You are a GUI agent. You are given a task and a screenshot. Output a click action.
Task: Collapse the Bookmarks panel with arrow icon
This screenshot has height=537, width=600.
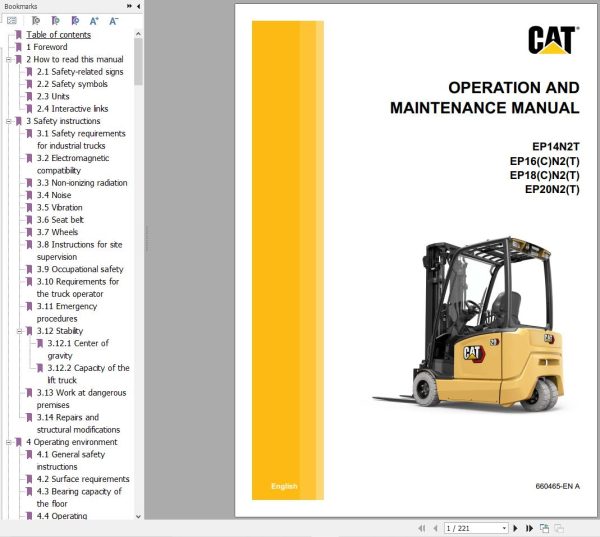coord(138,6)
